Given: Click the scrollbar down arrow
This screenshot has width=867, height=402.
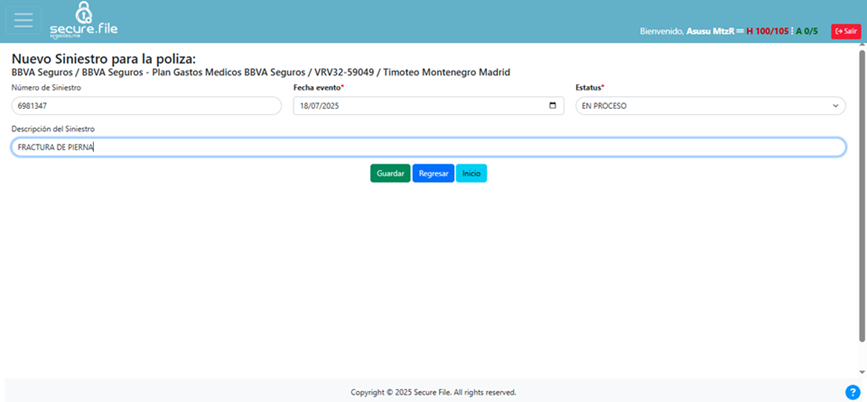Looking at the screenshot, I should 862,372.
